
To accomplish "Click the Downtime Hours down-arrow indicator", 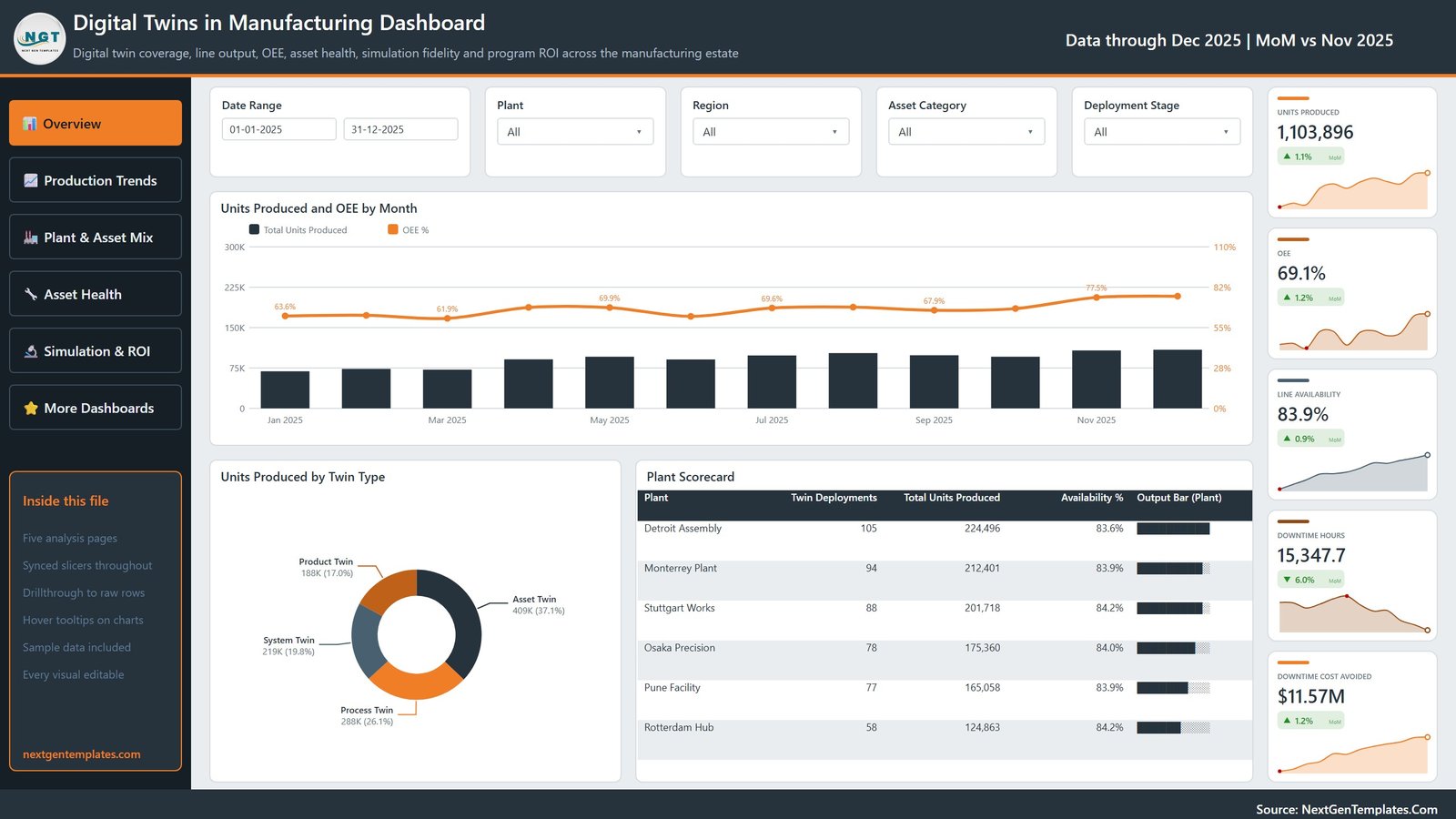I will 1287,580.
